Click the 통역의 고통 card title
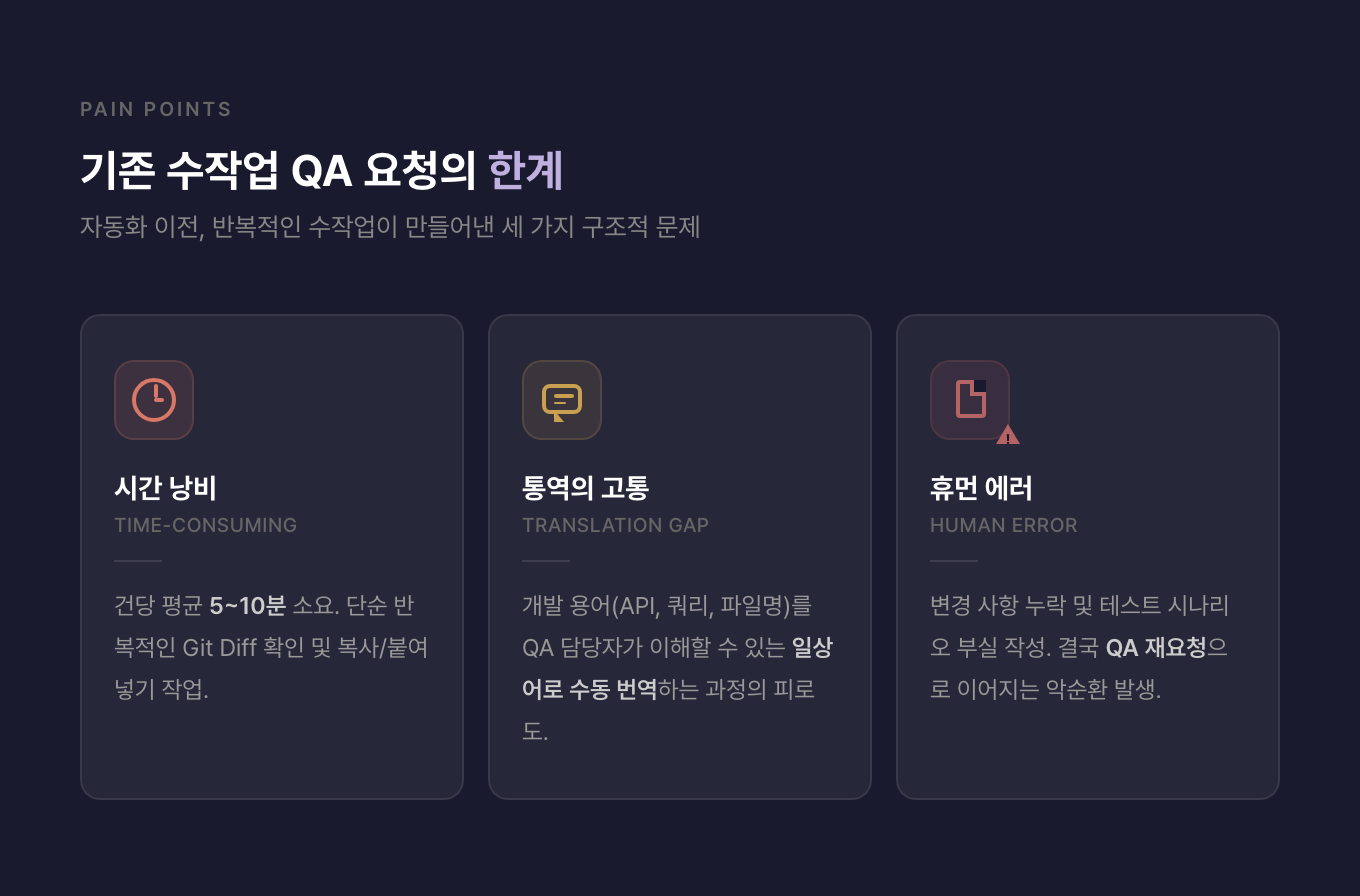The image size is (1360, 896). pyautogui.click(x=585, y=488)
